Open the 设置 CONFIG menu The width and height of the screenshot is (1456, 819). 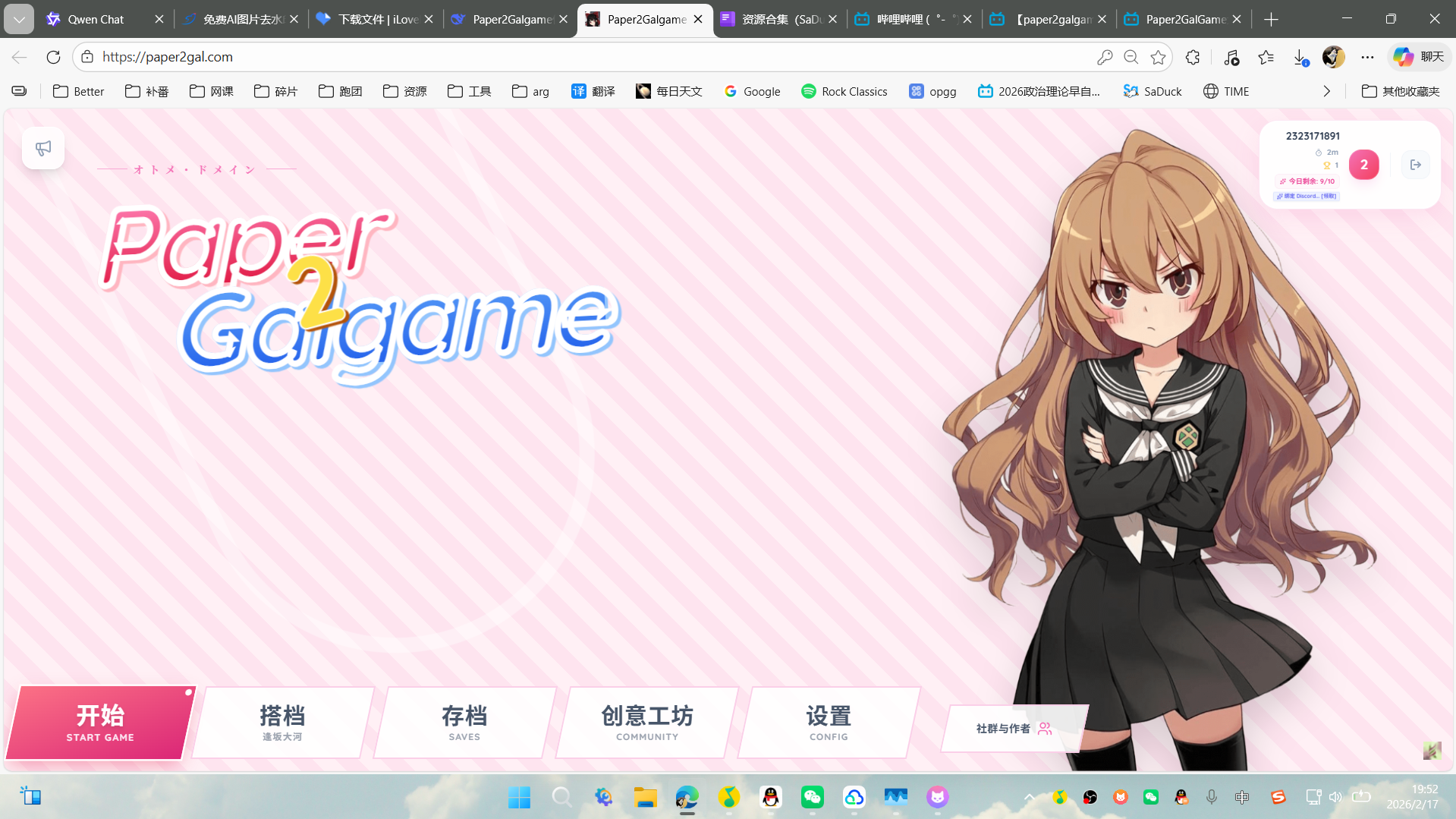coord(829,723)
